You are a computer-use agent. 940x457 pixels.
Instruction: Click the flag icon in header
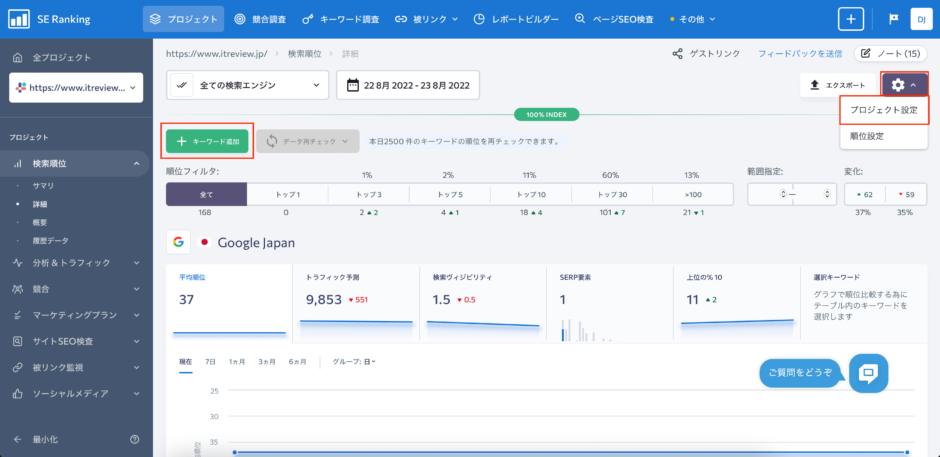coord(893,19)
